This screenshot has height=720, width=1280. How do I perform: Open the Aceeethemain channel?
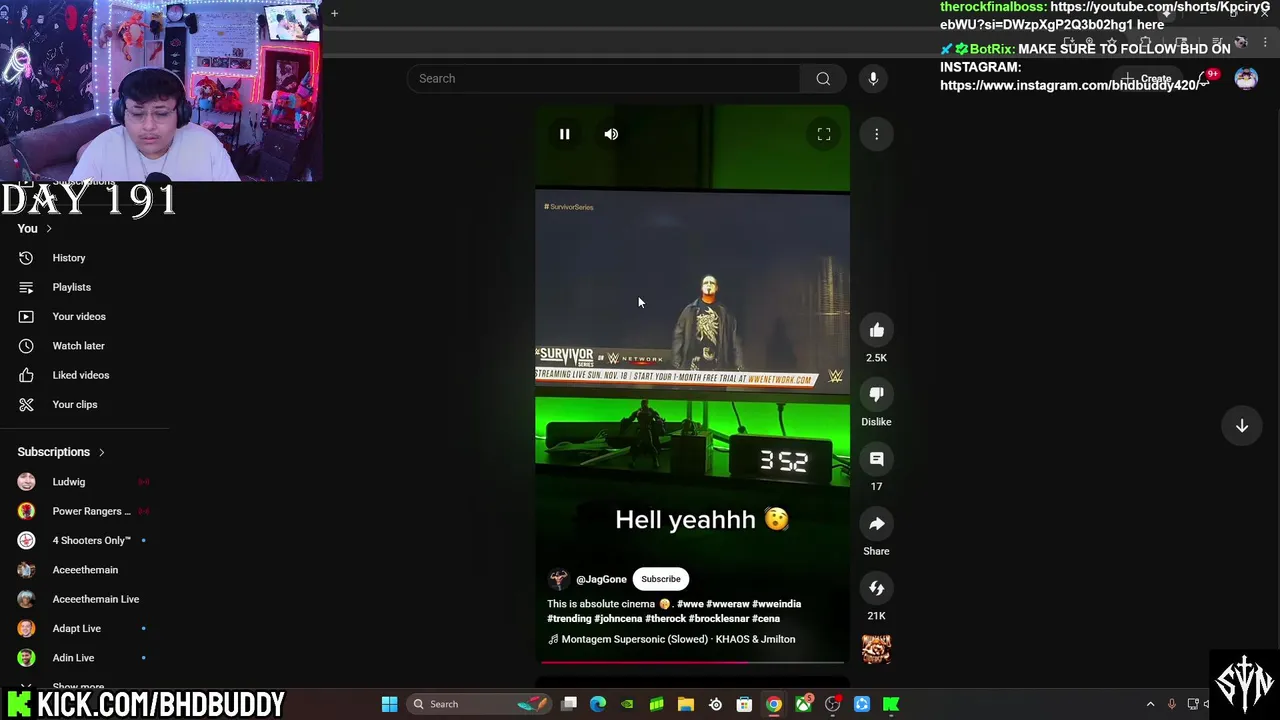click(x=85, y=570)
